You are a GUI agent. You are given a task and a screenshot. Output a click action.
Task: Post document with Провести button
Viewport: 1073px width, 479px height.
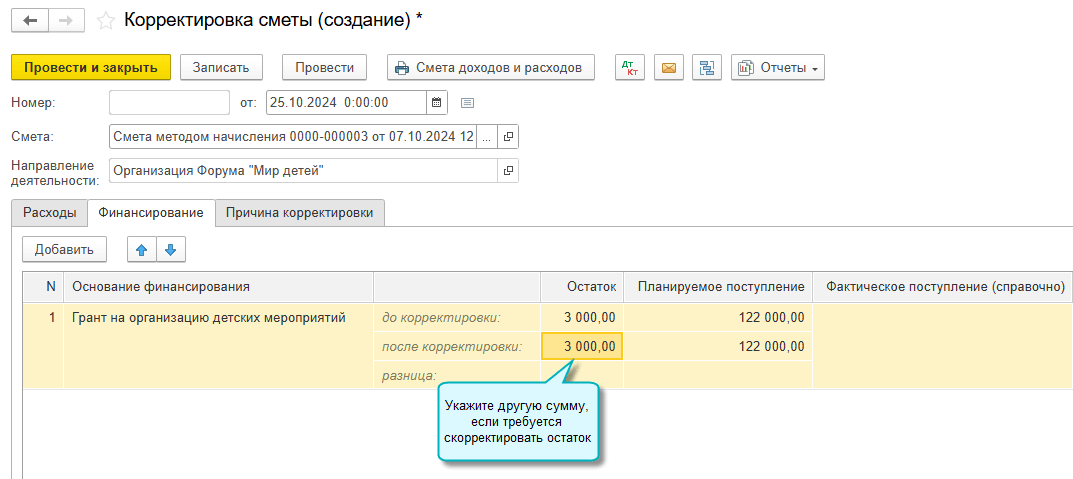coord(324,68)
